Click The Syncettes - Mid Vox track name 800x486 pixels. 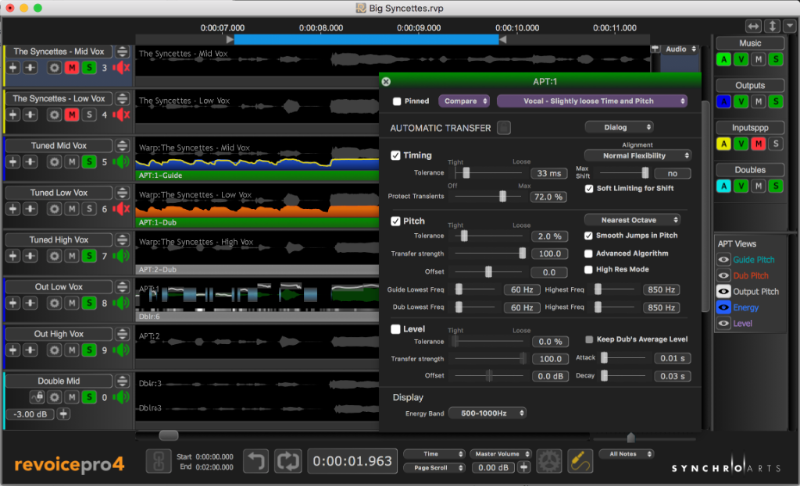click(59, 52)
